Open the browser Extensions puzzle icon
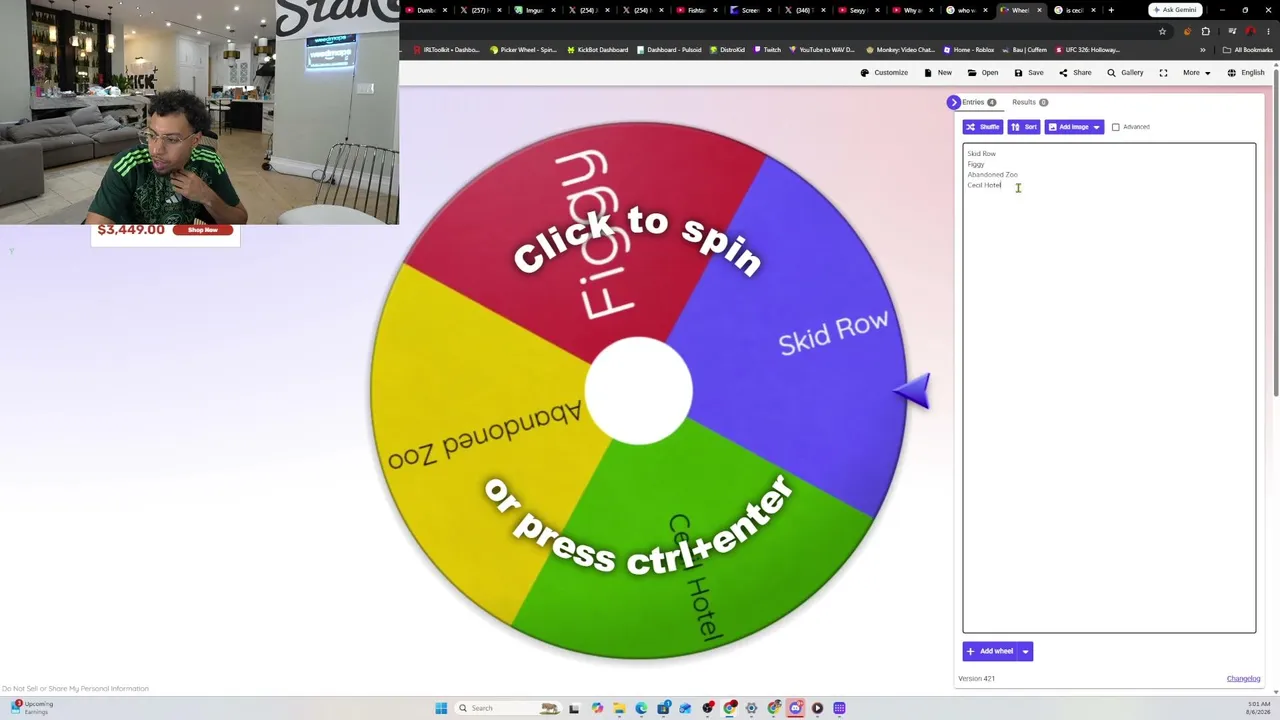Viewport: 1280px width, 720px height. [1205, 31]
